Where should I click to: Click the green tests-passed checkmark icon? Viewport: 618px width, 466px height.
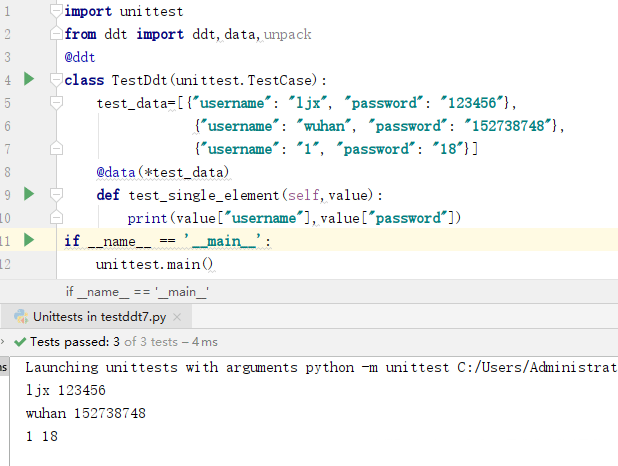tap(20, 342)
